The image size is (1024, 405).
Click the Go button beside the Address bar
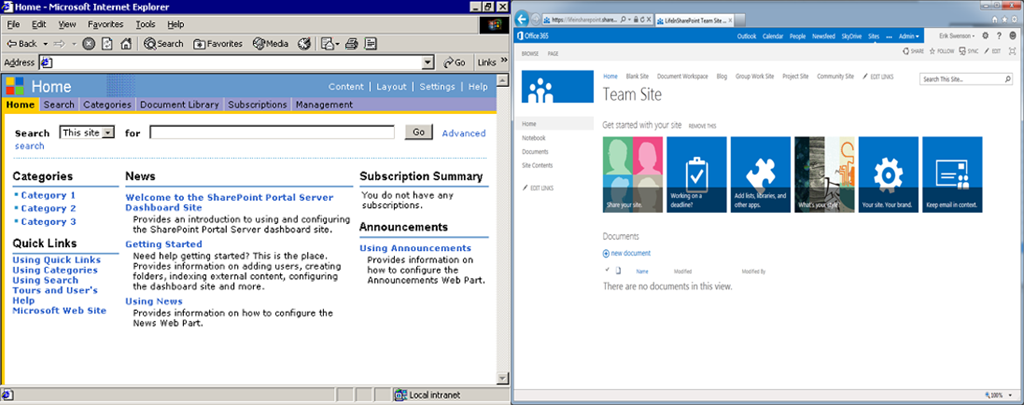click(x=455, y=63)
